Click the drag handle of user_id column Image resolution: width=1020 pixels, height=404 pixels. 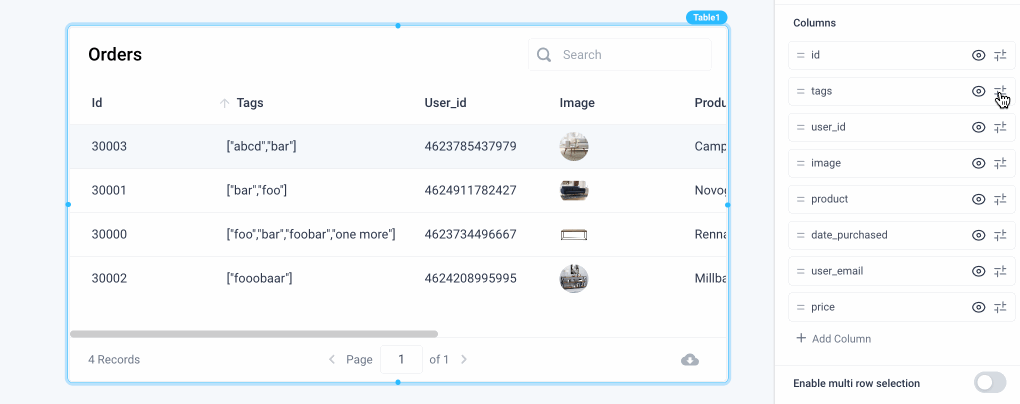[x=801, y=128]
